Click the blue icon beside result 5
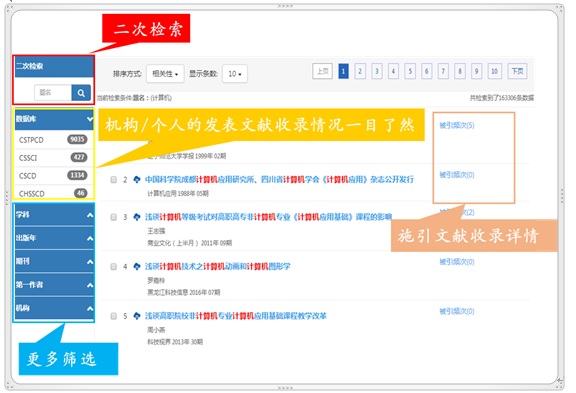The image size is (576, 393). point(137,316)
